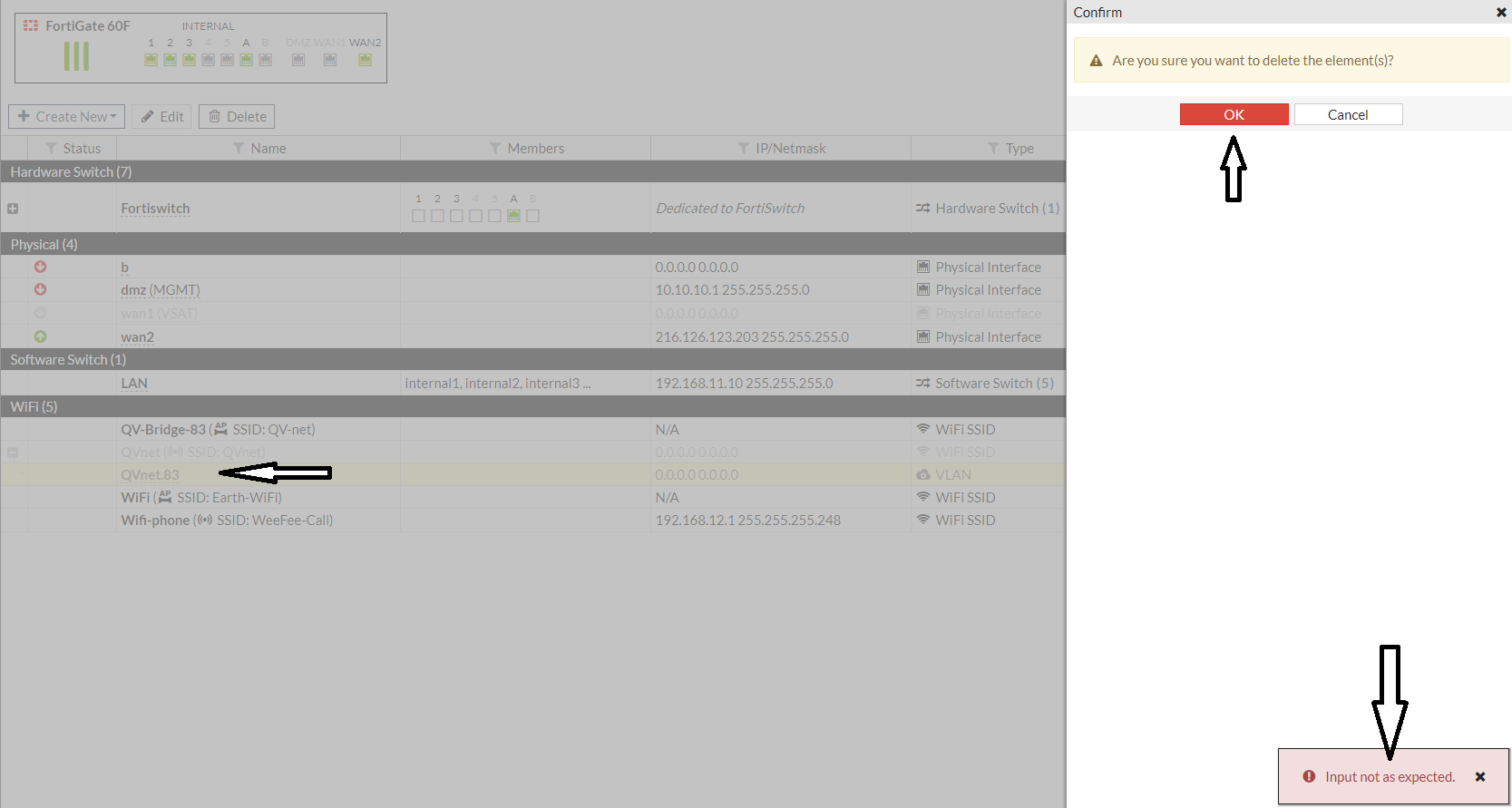
Task: Confirm deletion with the OK button
Action: [1234, 114]
